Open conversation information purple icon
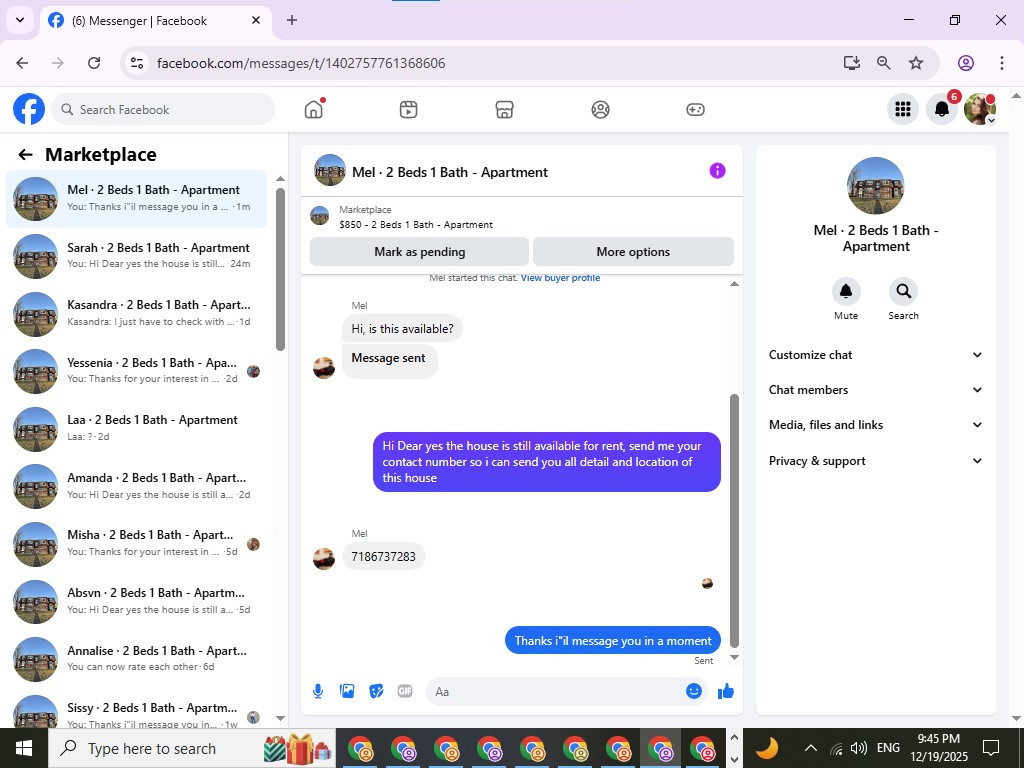Image resolution: width=1024 pixels, height=768 pixels. [717, 171]
